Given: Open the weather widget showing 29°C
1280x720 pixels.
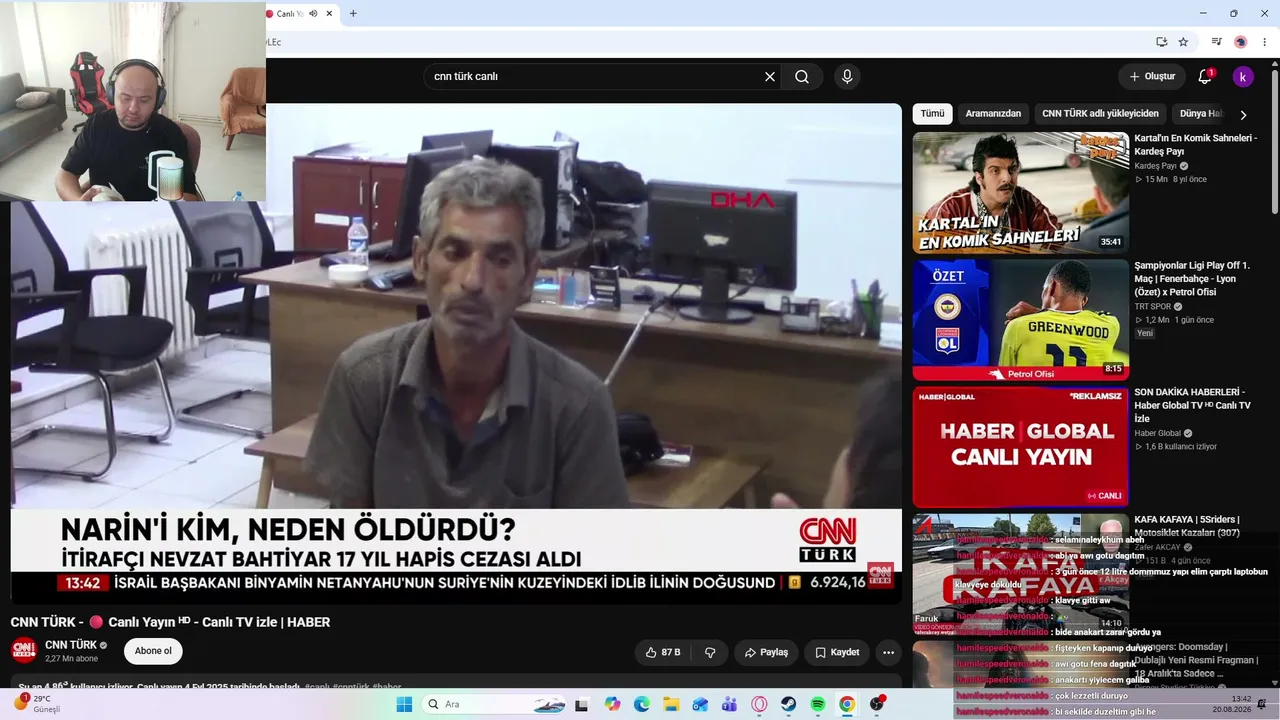Looking at the screenshot, I should point(38,703).
